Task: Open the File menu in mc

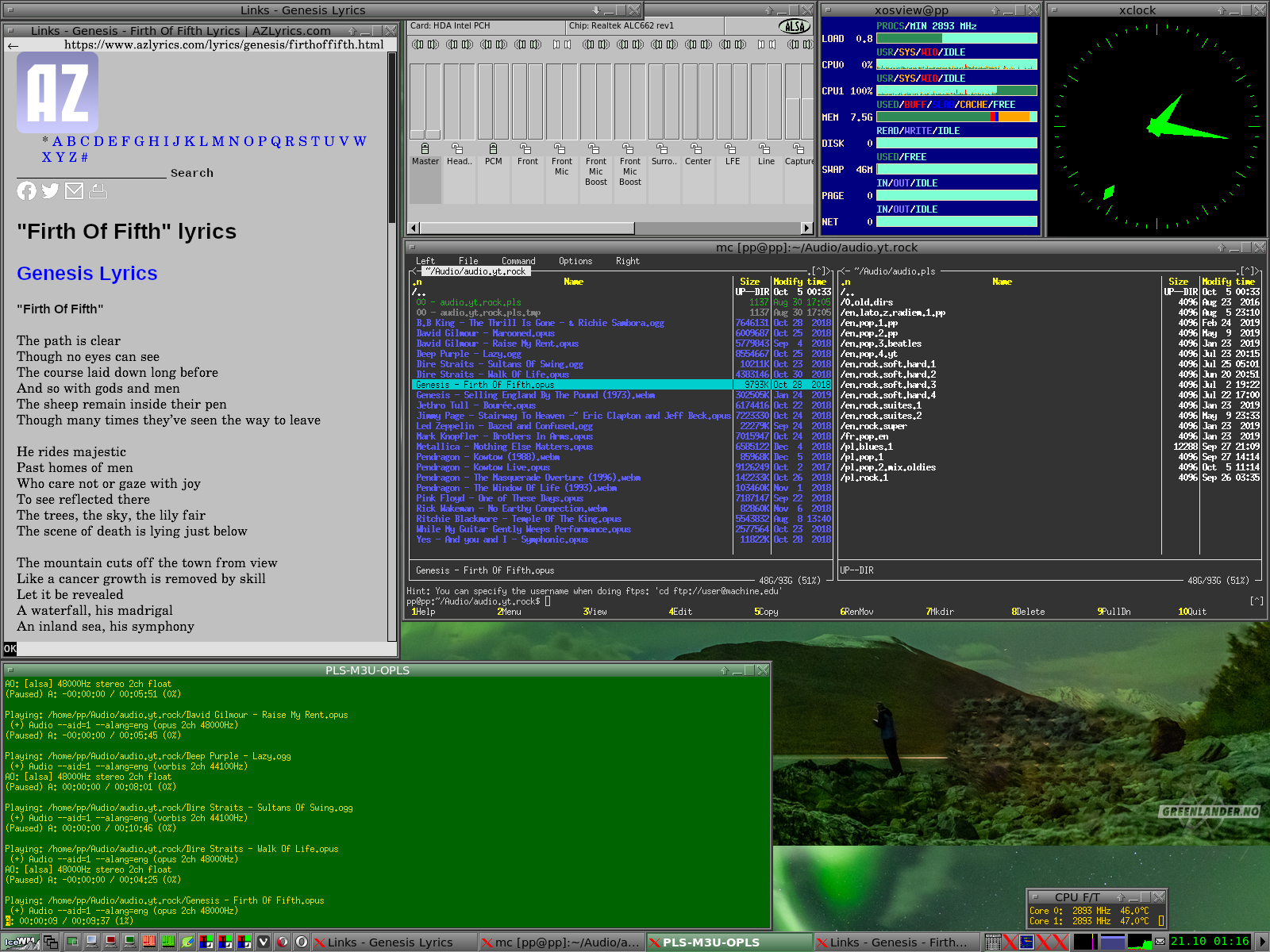Action: (468, 261)
